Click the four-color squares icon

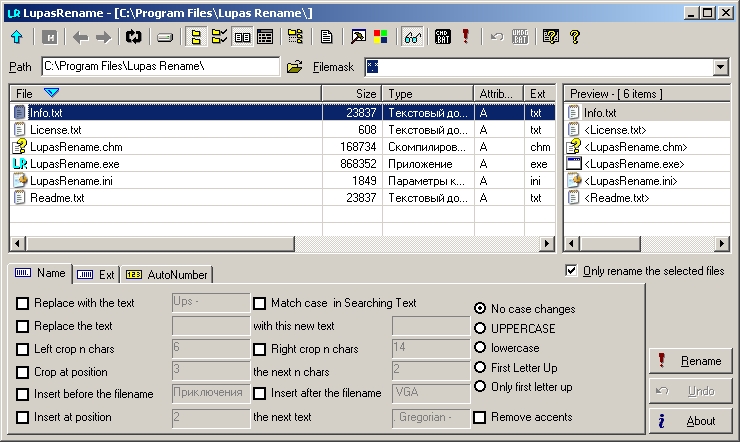pyautogui.click(x=380, y=37)
